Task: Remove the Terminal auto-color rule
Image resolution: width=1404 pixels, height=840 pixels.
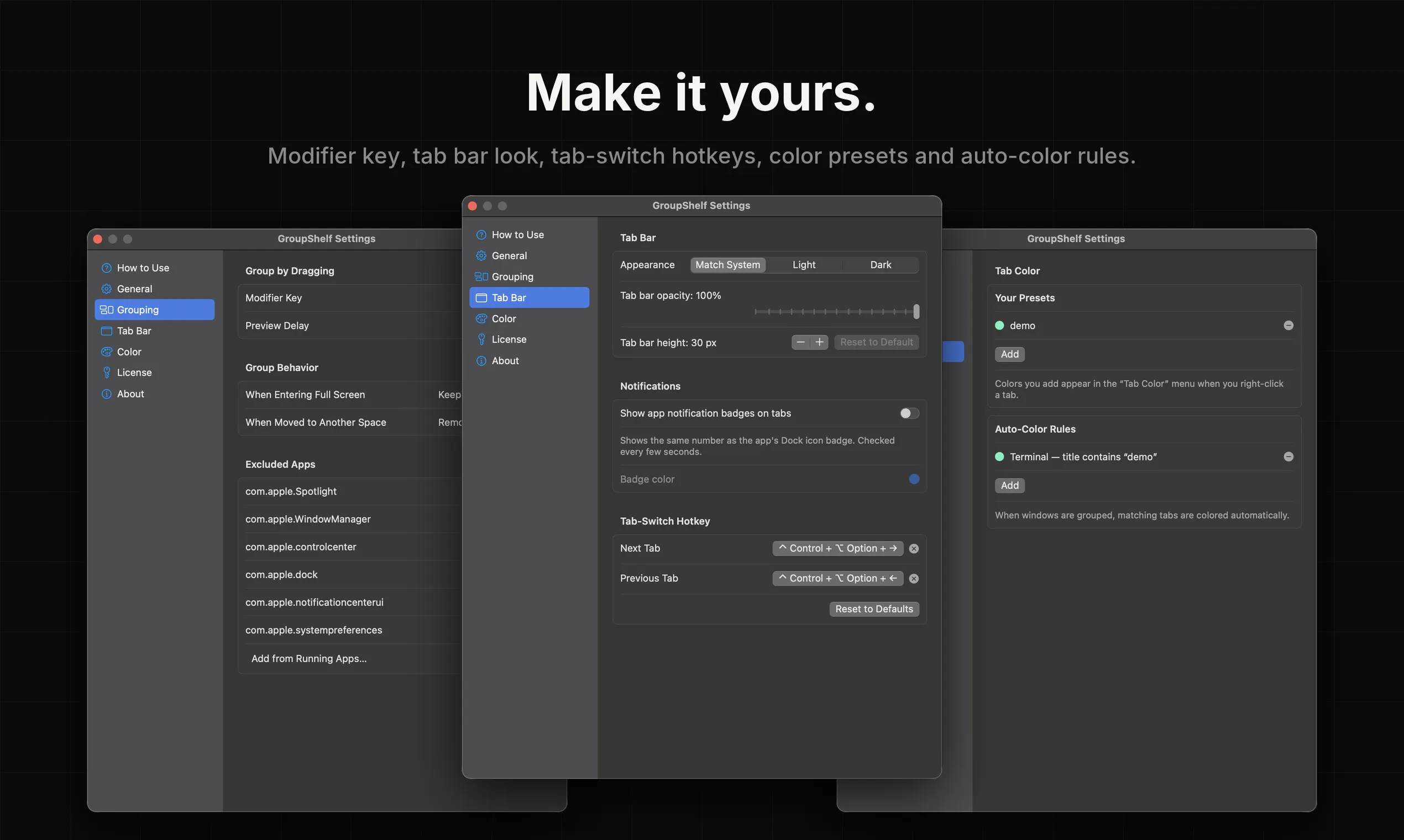Action: [1288, 457]
